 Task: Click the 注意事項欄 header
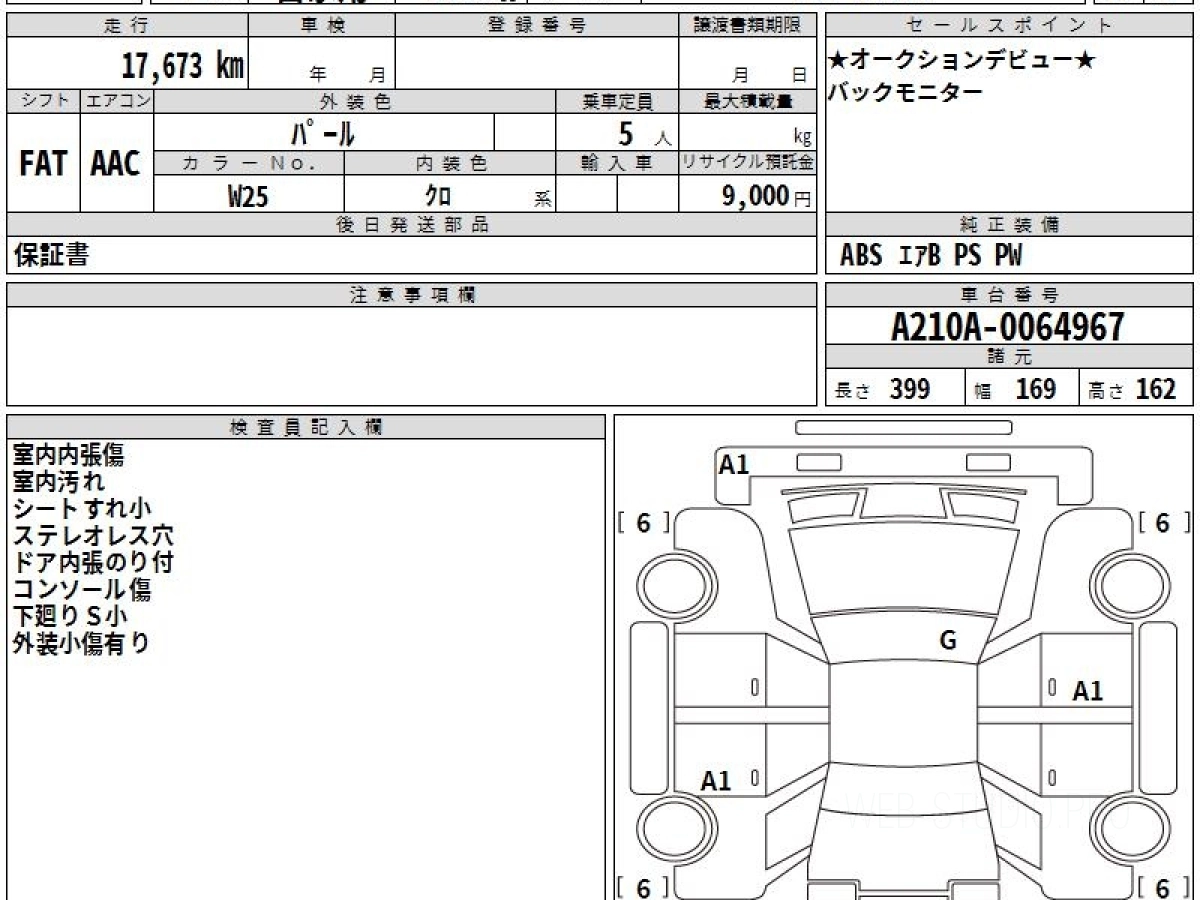pos(412,295)
